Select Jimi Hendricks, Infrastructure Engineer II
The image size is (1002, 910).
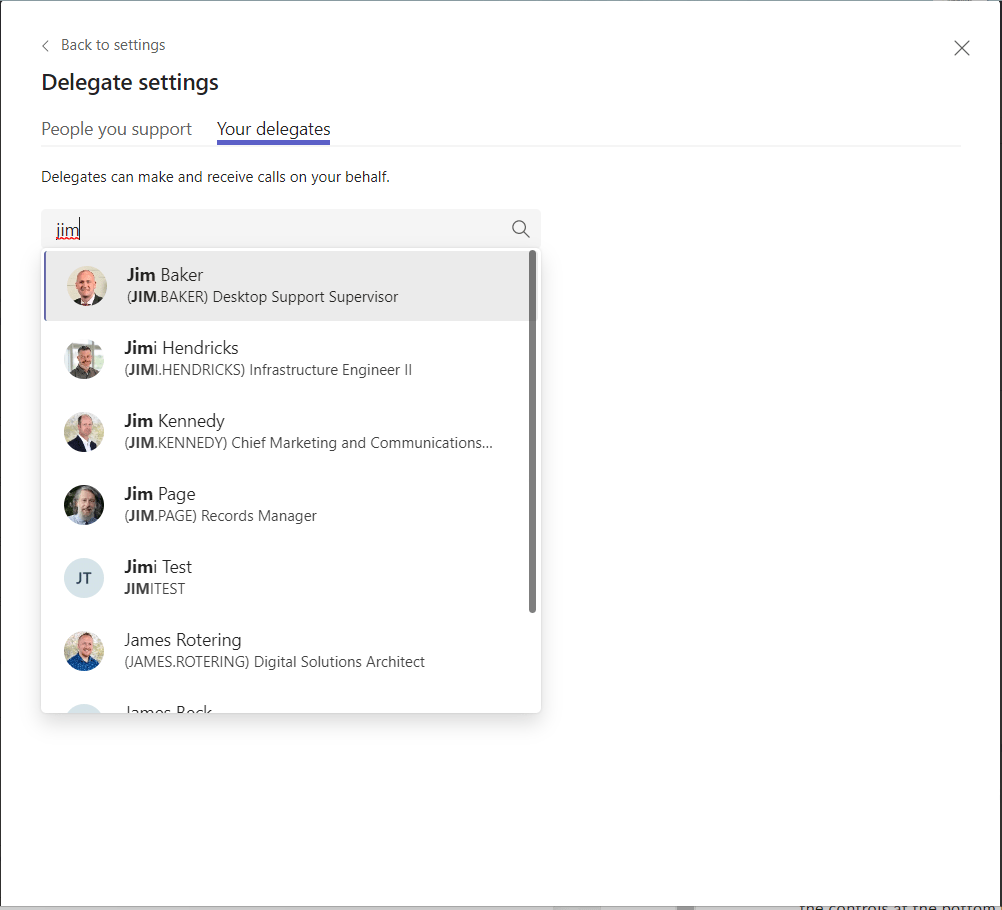coord(280,358)
